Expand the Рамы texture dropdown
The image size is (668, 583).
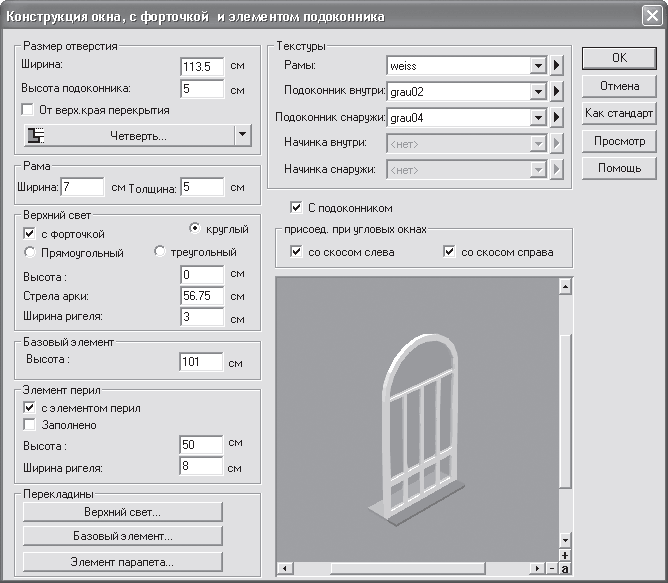pos(538,66)
